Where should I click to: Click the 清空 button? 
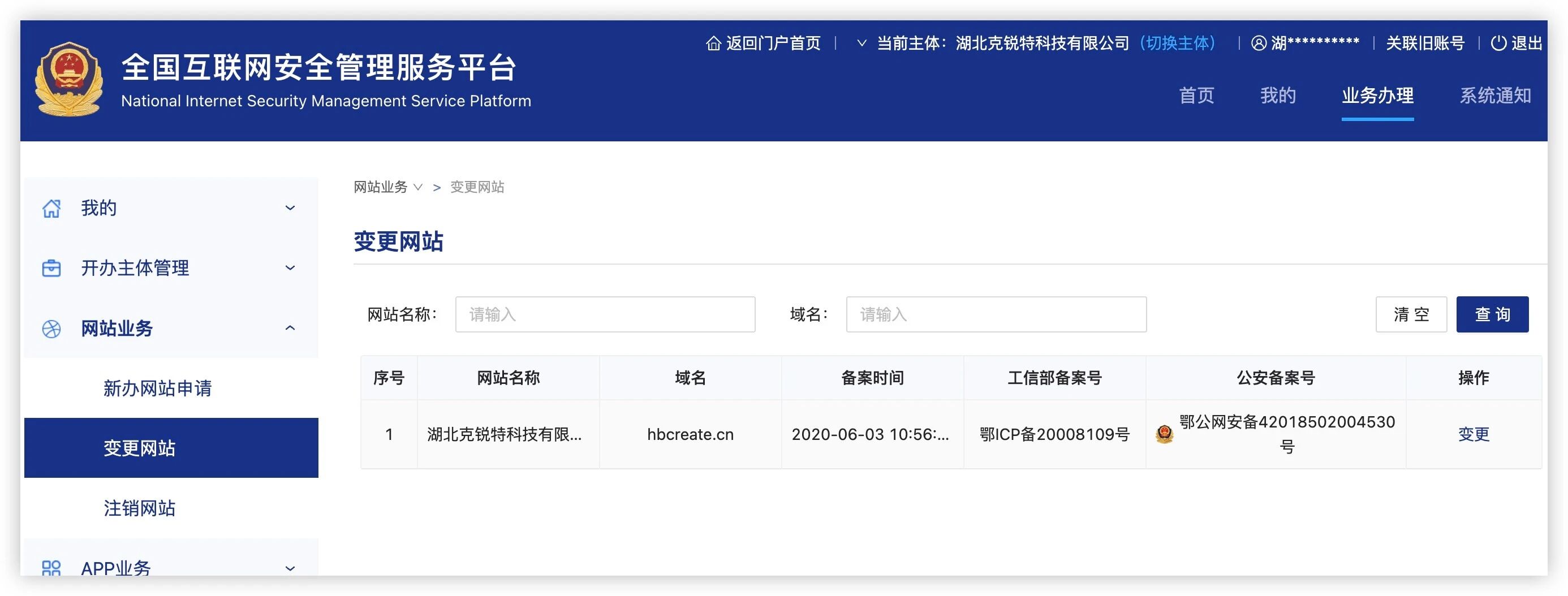[1411, 314]
